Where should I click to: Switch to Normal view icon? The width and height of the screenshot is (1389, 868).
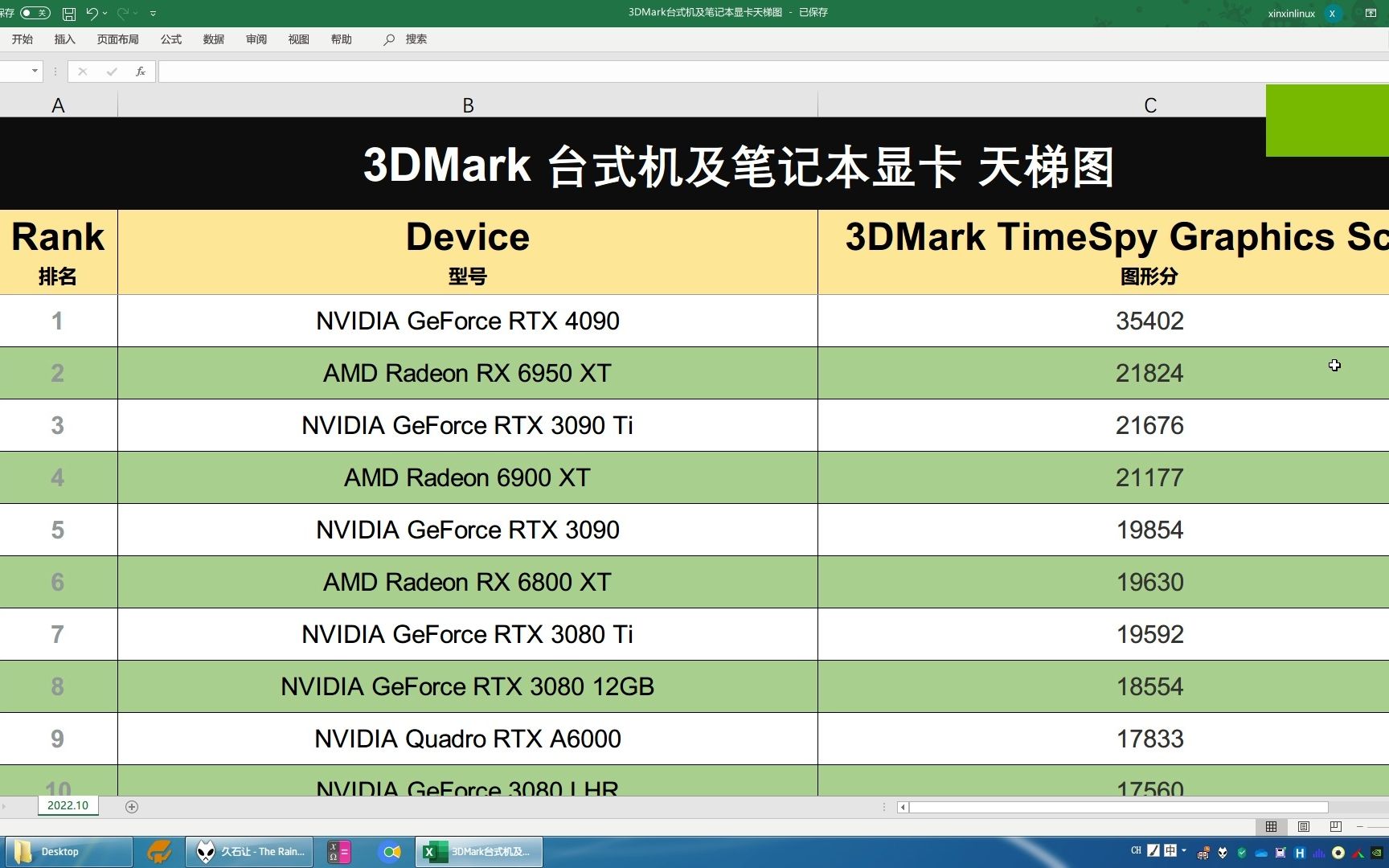(x=1271, y=826)
